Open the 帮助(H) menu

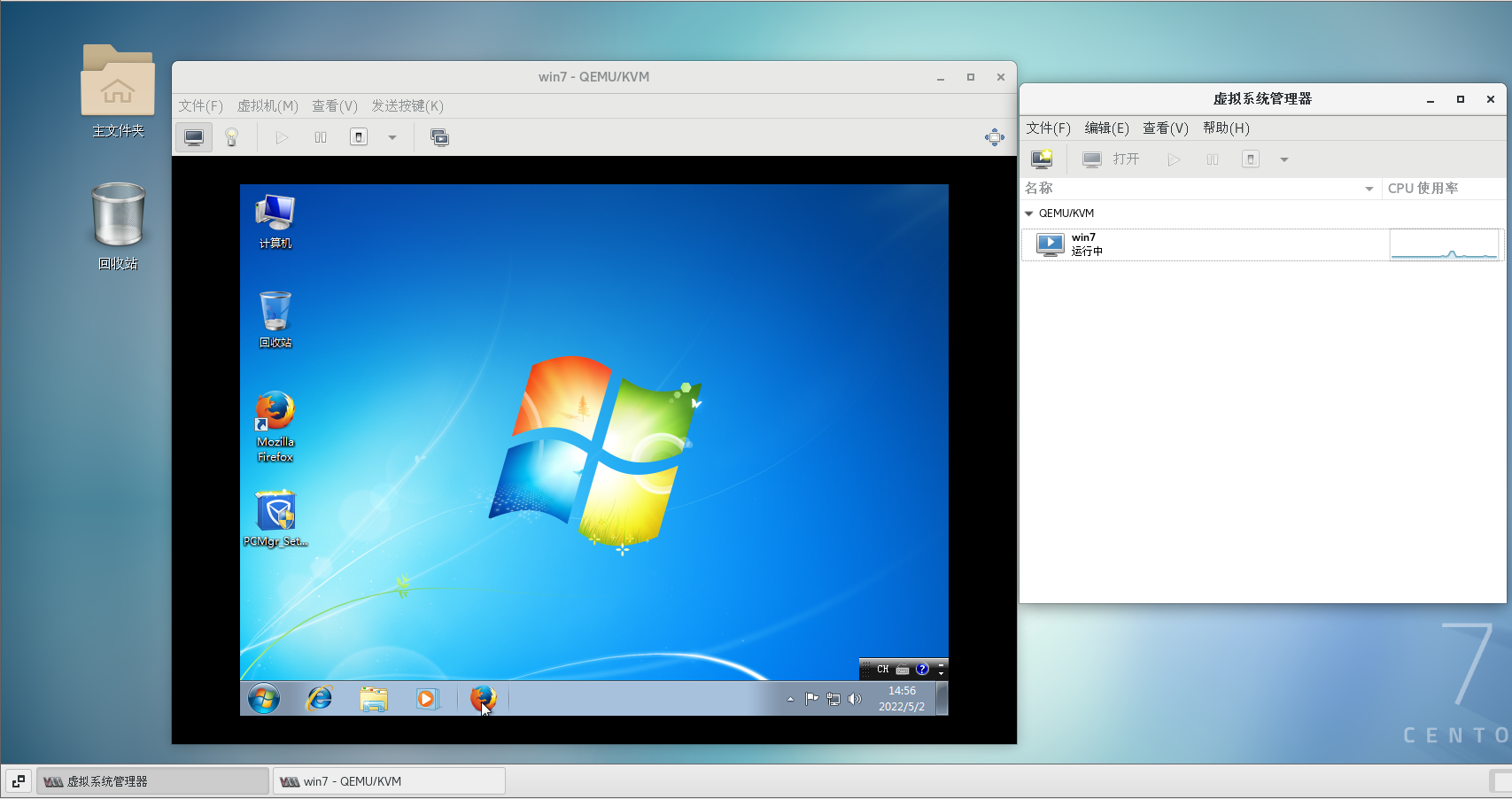tap(1227, 128)
